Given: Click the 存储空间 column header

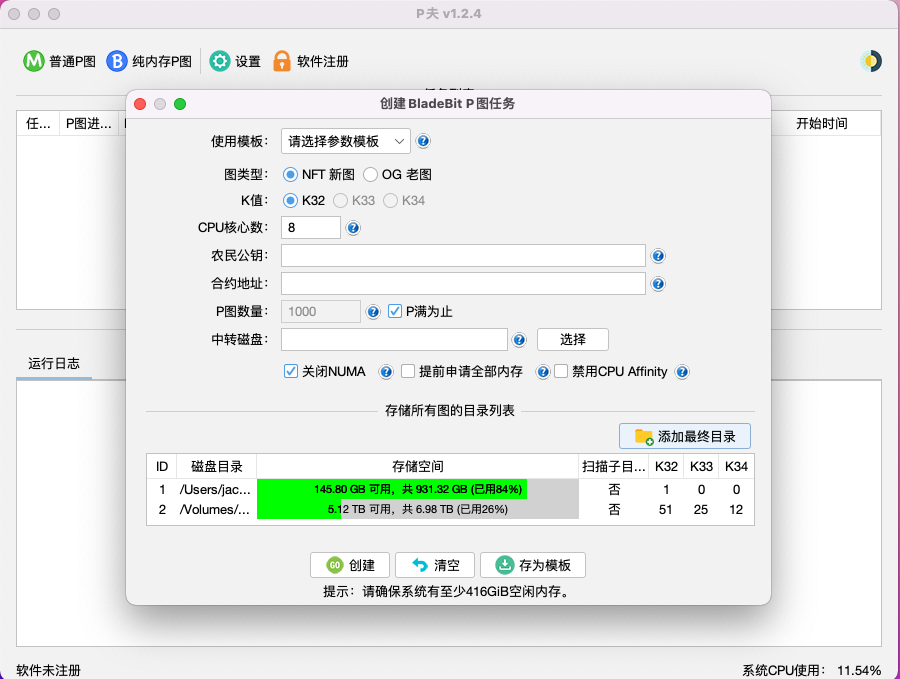Looking at the screenshot, I should coord(417,466).
